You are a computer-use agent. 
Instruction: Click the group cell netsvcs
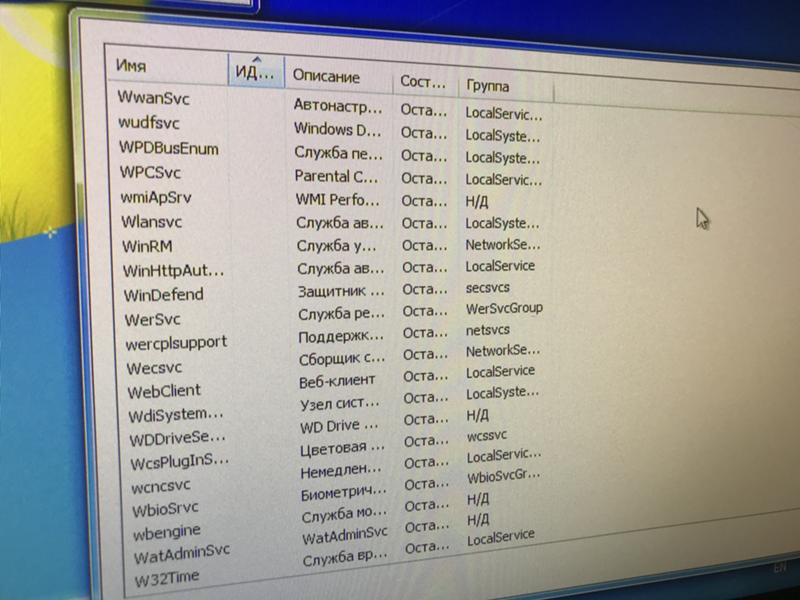[x=488, y=330]
